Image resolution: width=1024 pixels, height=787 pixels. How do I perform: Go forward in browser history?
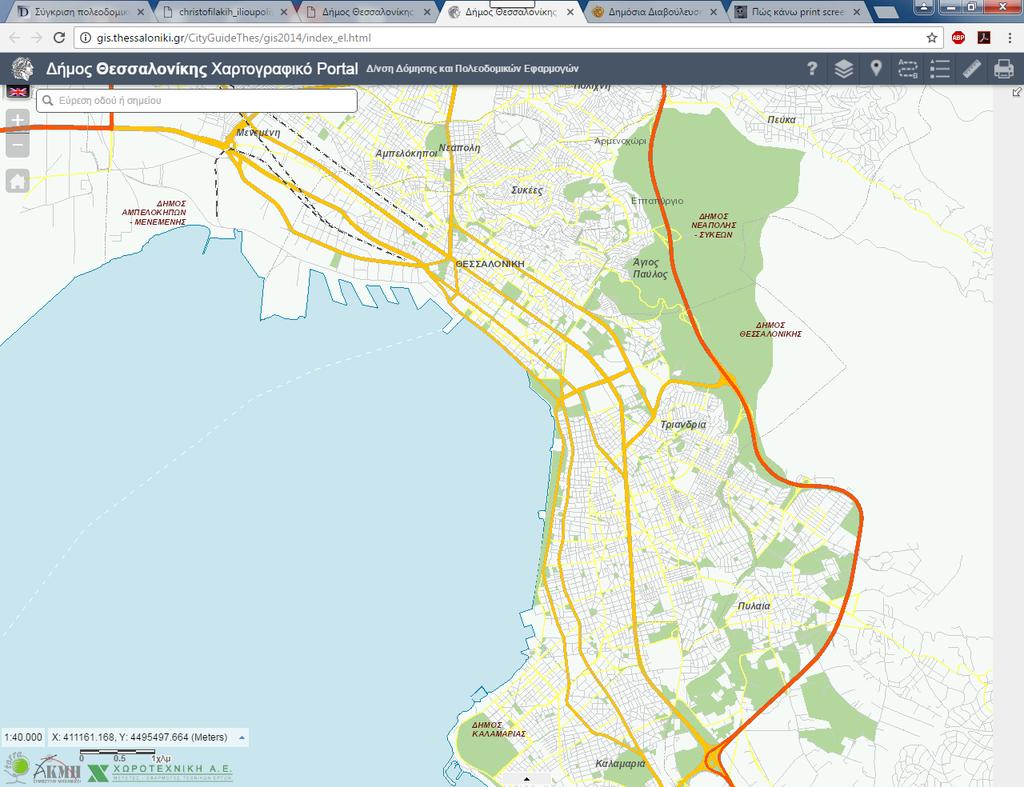pyautogui.click(x=37, y=38)
